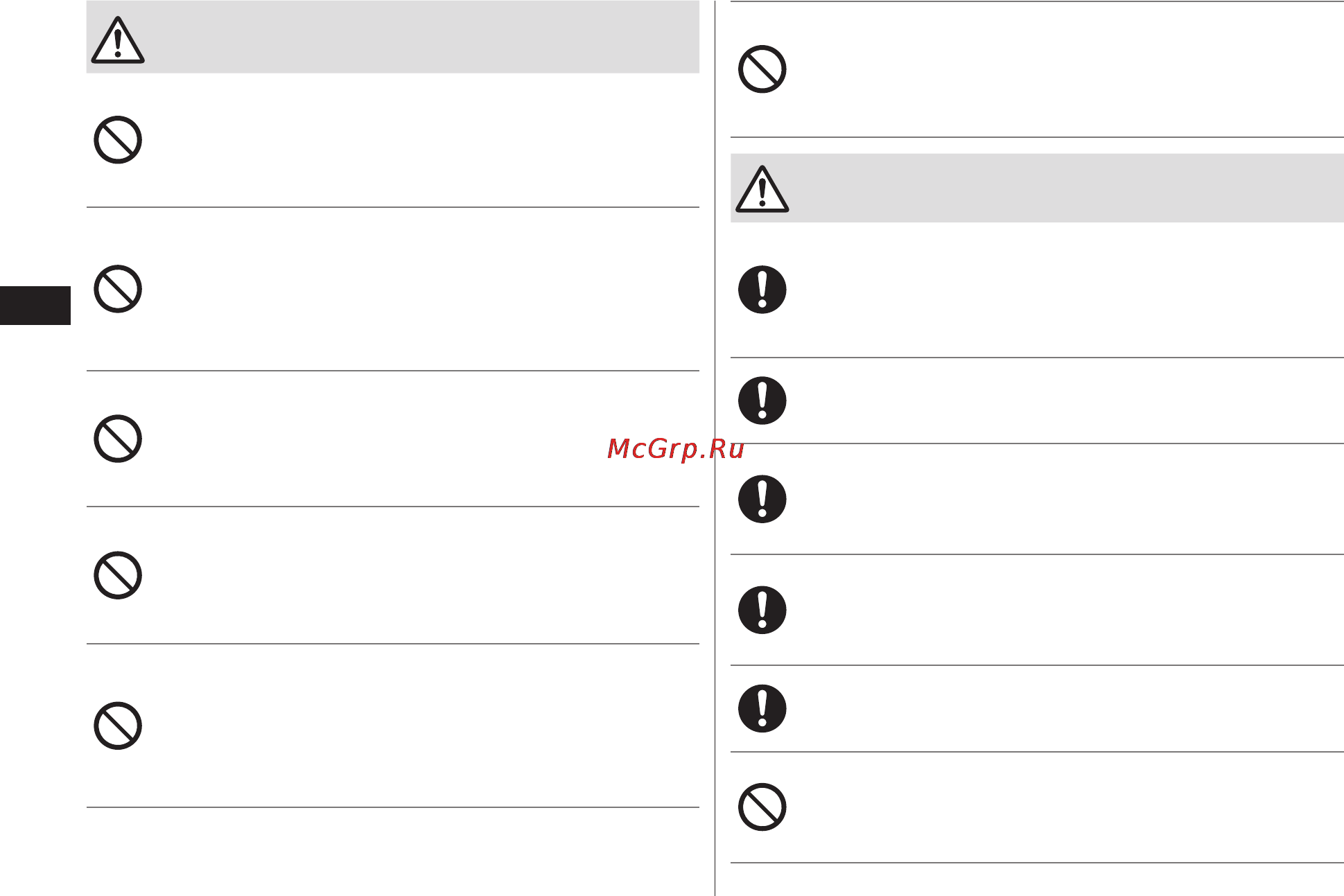1344x896 pixels.
Task: Click the fourth prohibition icon in the left column
Action: [118, 575]
